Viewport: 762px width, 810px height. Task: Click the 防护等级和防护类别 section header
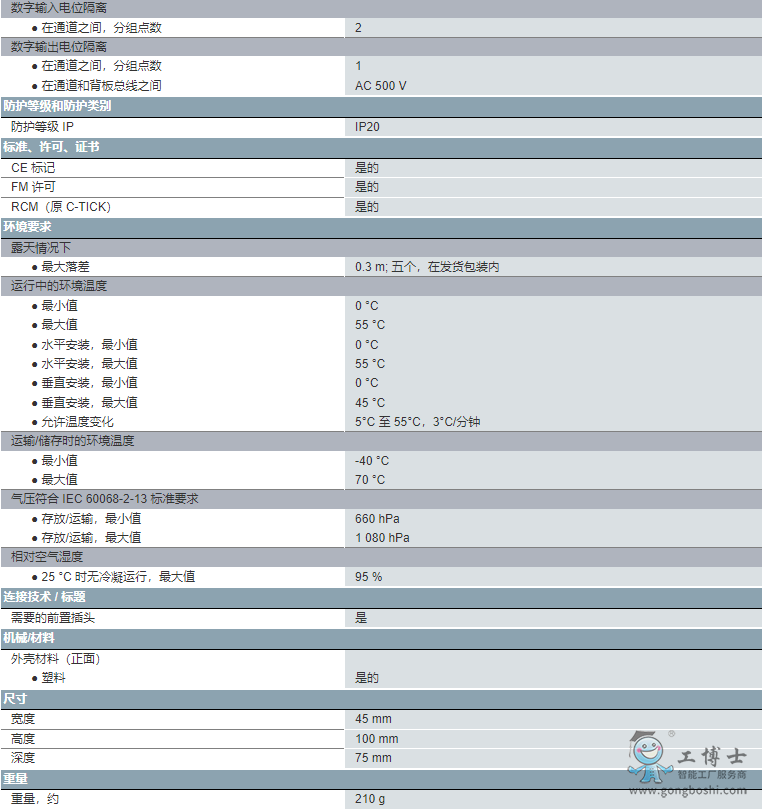coord(57,106)
